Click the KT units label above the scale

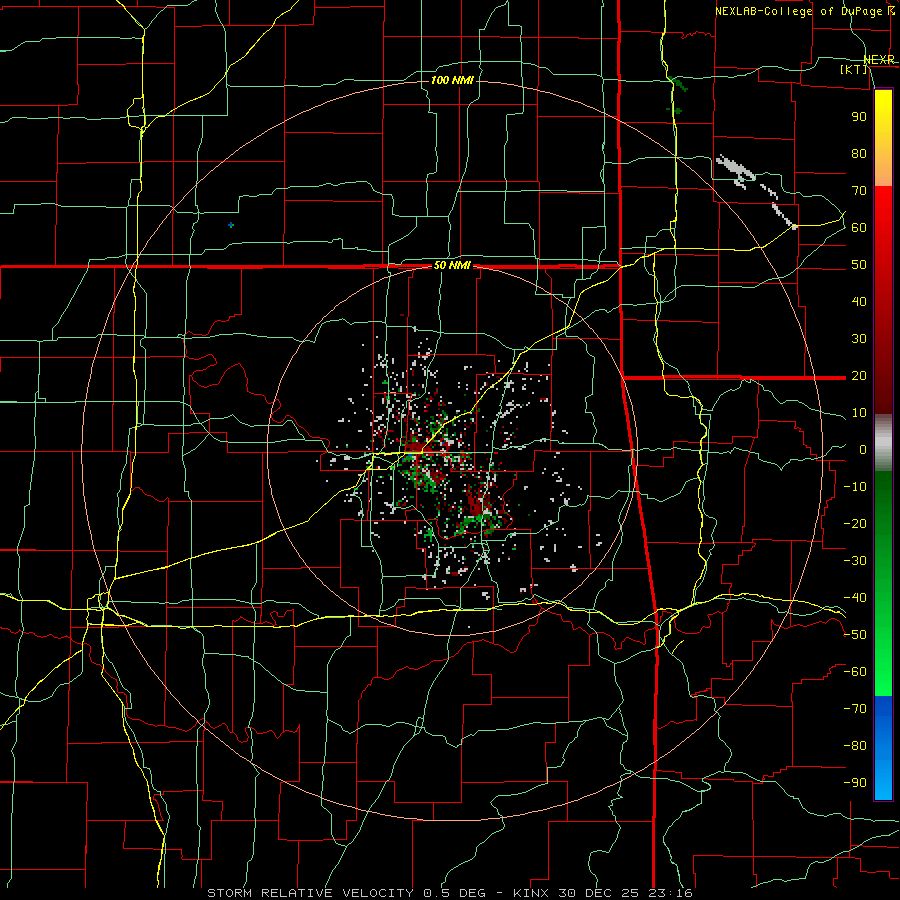point(854,69)
